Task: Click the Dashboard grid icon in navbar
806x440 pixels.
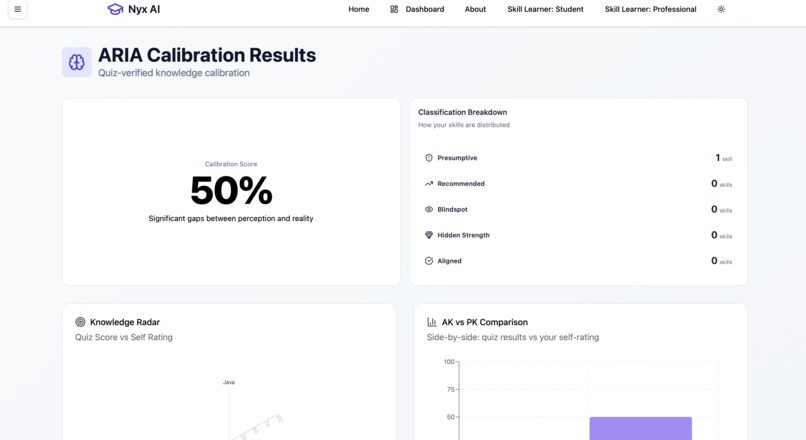Action: (x=394, y=9)
